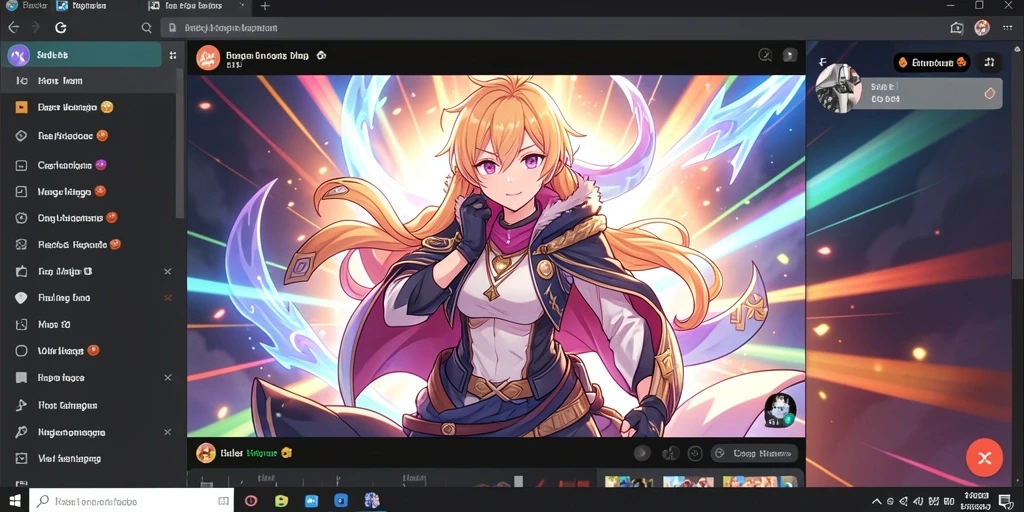Switch to the first browser tab with globe icon
Image resolution: width=1024 pixels, height=512 pixels.
tap(26, 6)
